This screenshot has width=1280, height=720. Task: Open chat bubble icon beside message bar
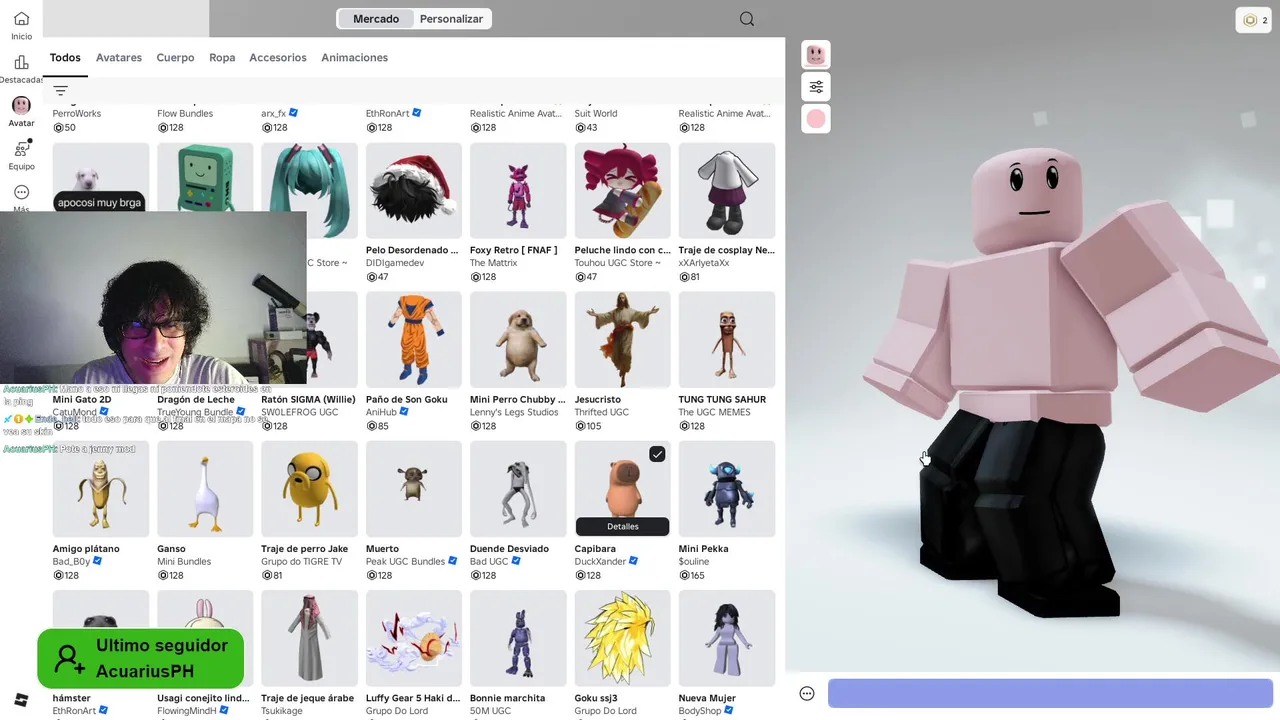point(807,694)
